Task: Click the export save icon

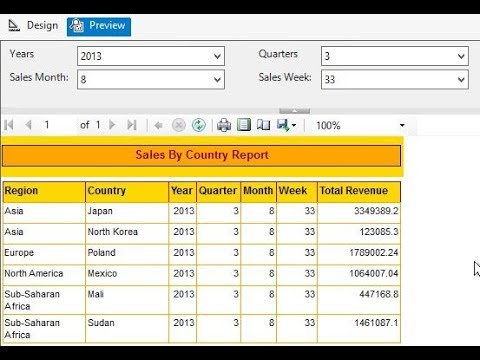Action: pyautogui.click(x=283, y=125)
